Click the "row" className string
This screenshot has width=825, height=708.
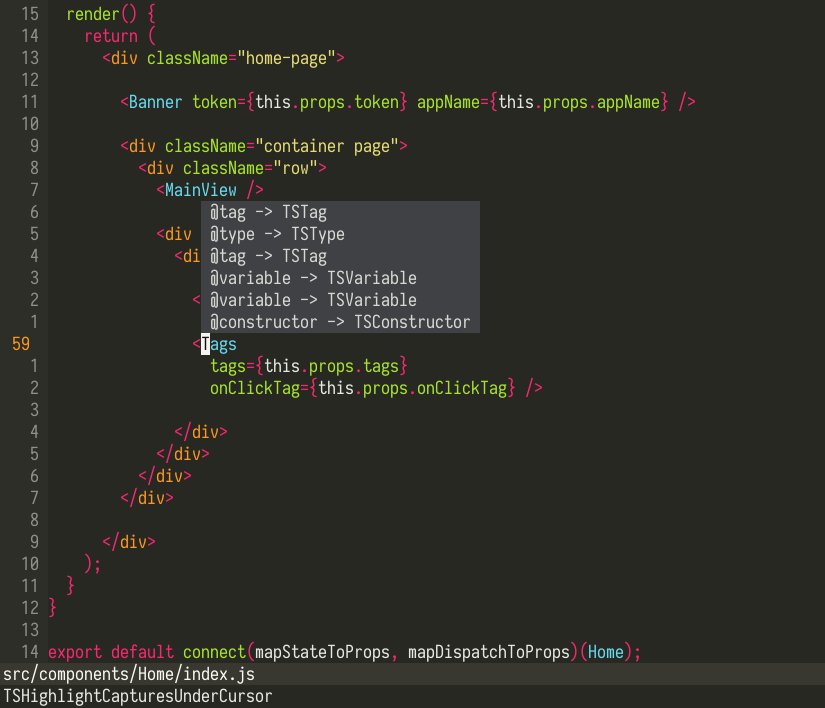tap(295, 168)
